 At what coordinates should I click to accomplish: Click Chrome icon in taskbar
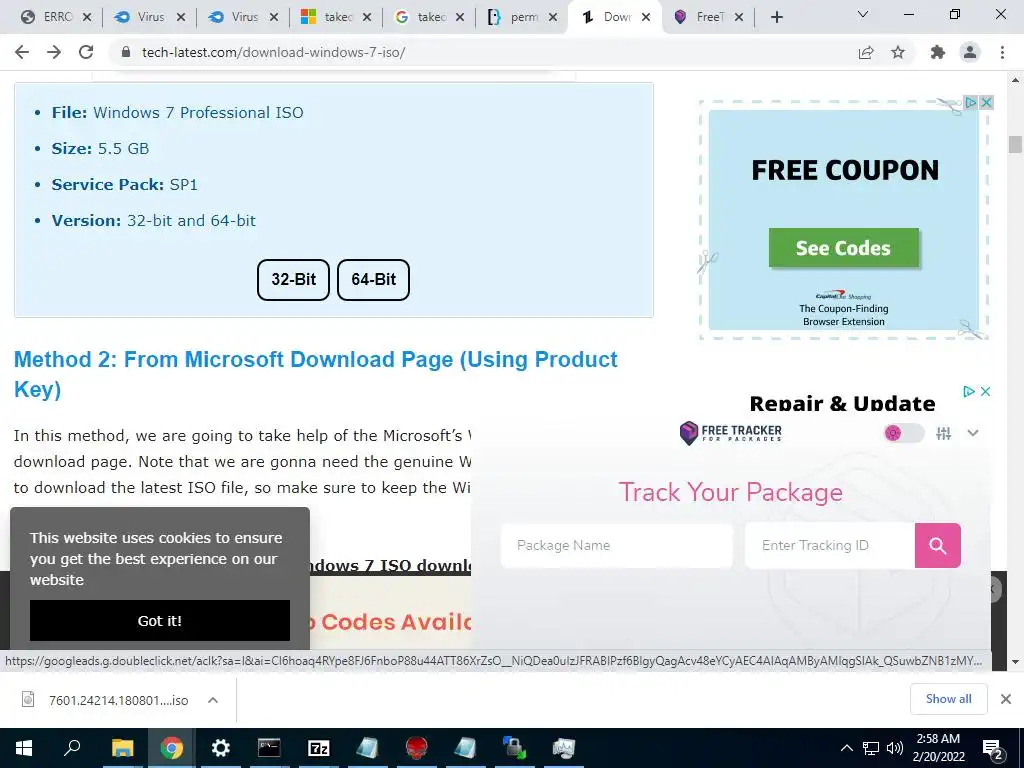click(171, 748)
